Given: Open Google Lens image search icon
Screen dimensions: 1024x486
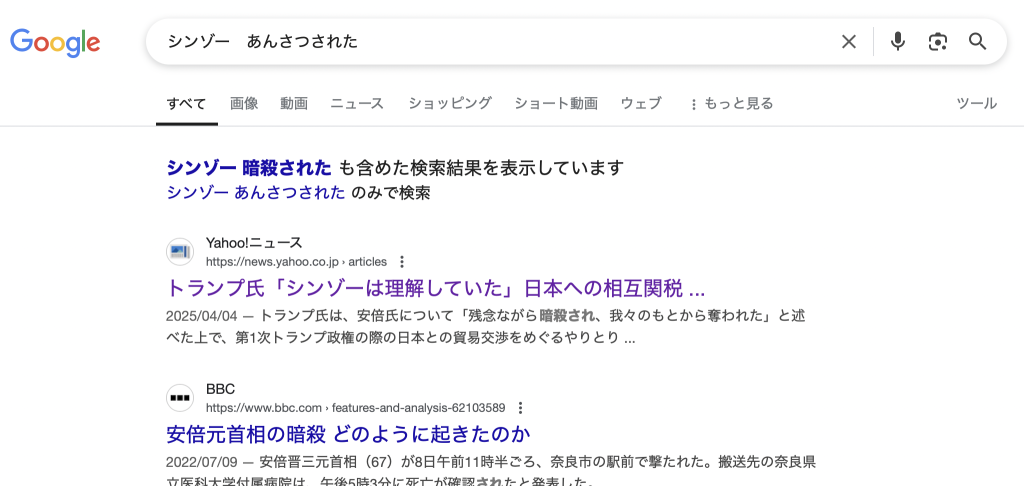Looking at the screenshot, I should click(938, 42).
